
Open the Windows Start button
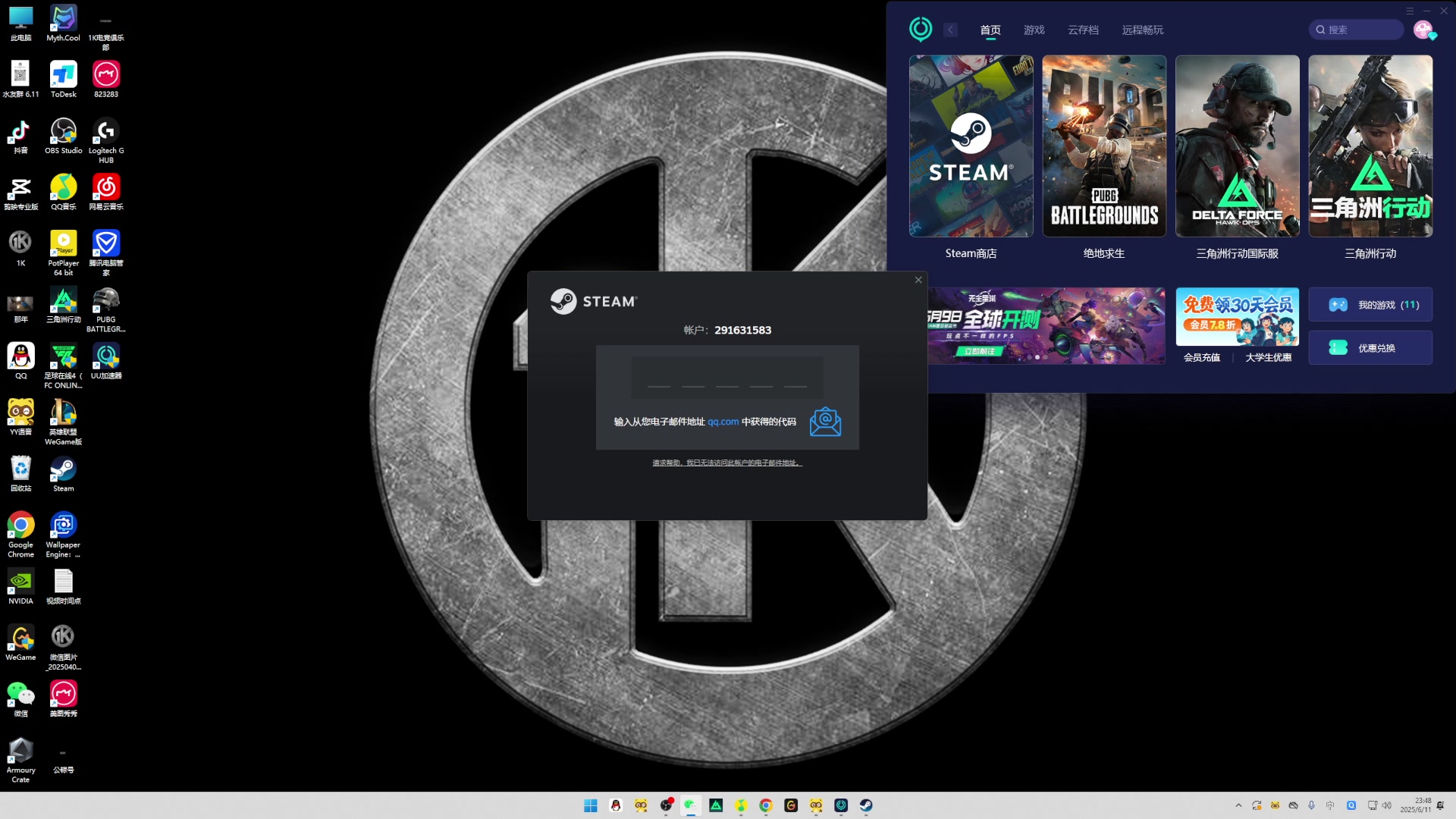[x=591, y=805]
